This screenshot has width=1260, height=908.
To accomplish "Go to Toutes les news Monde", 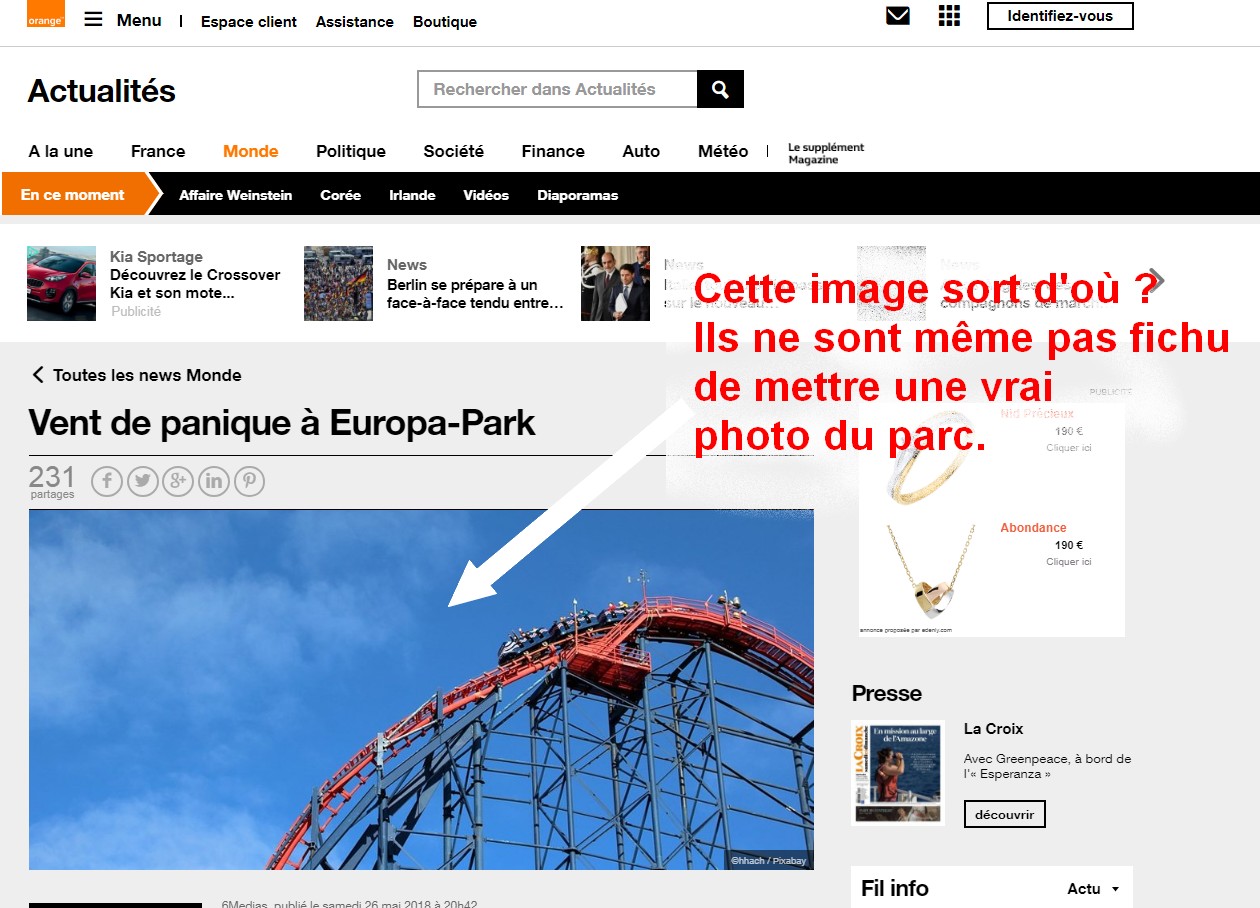I will [147, 375].
